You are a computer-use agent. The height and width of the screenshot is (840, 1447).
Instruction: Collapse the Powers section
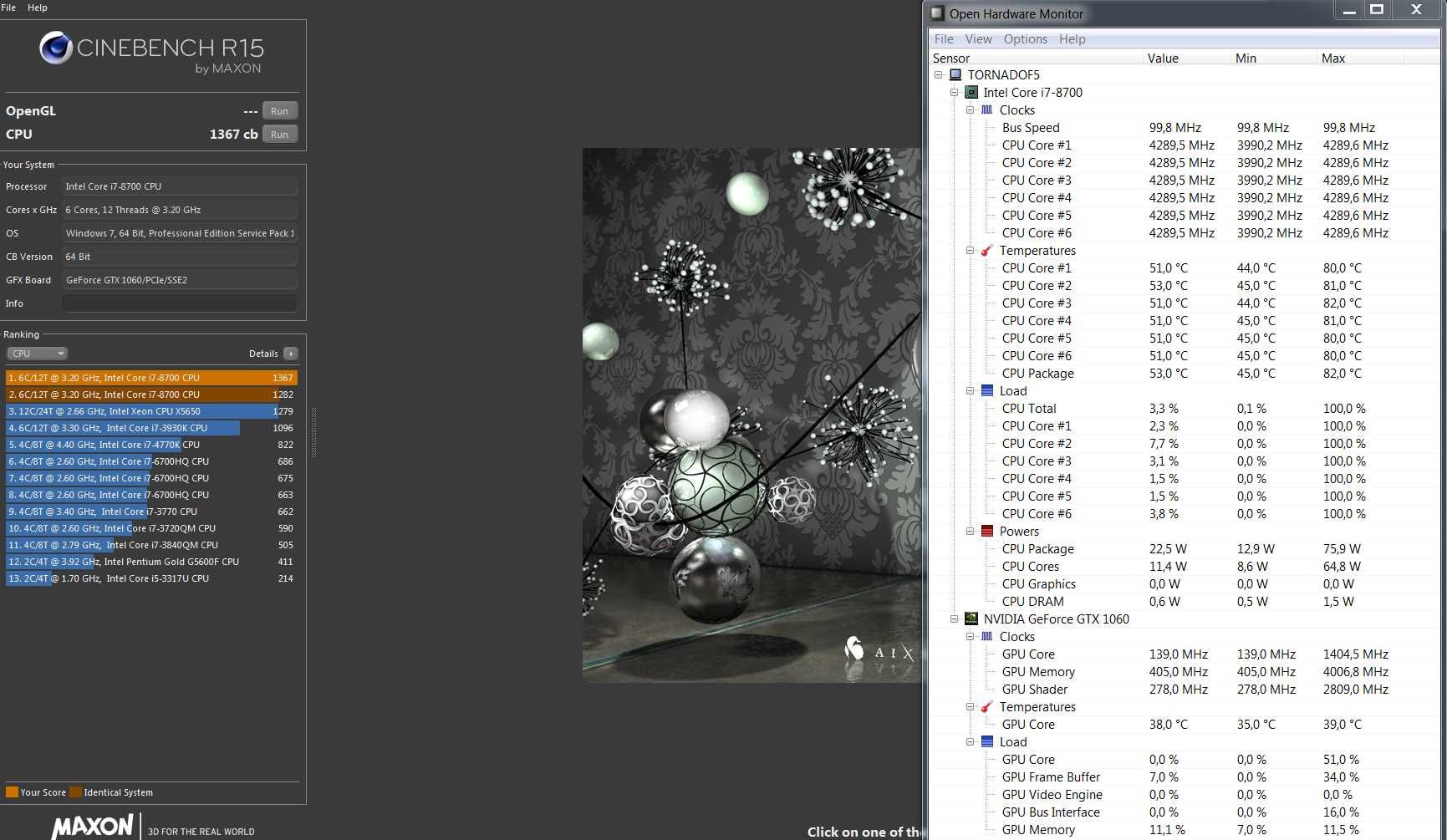coord(971,532)
